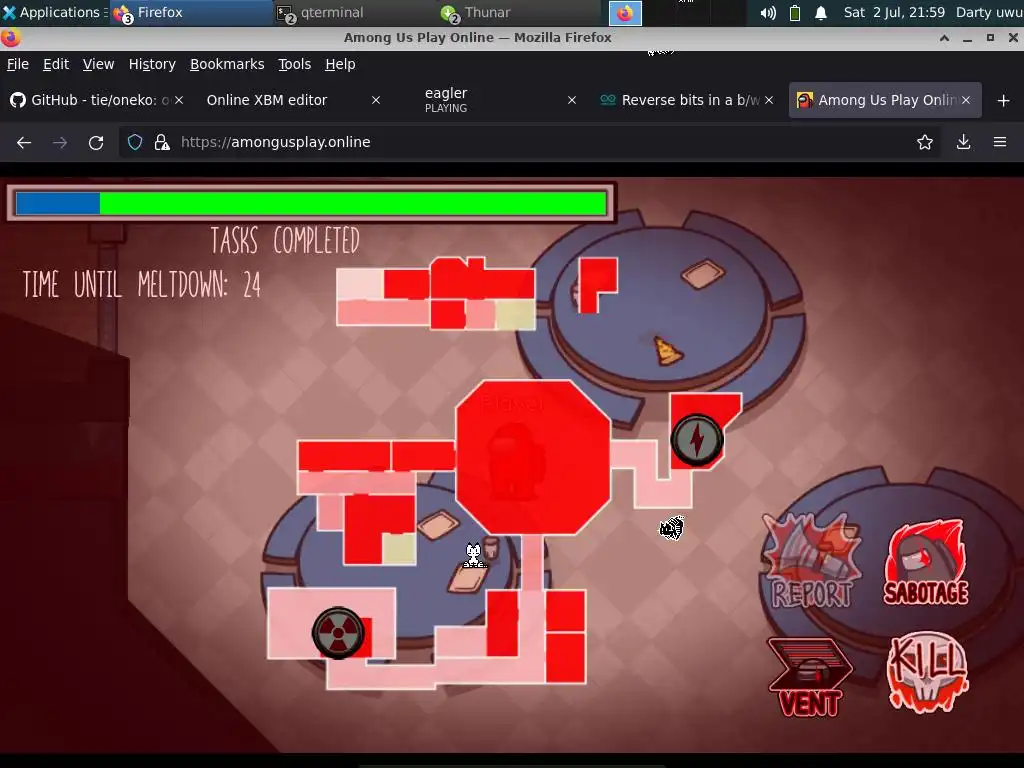Open the View menu
This screenshot has height=768, width=1024.
click(99, 64)
